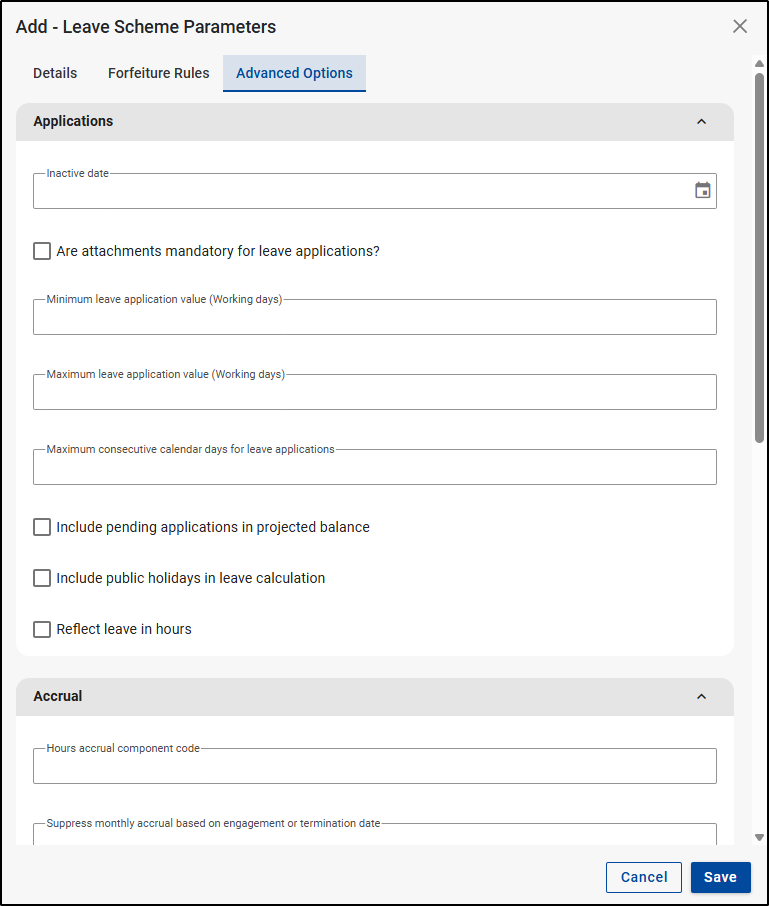Toggle Reflect leave in hours checkbox
The height and width of the screenshot is (906, 769).
click(42, 629)
